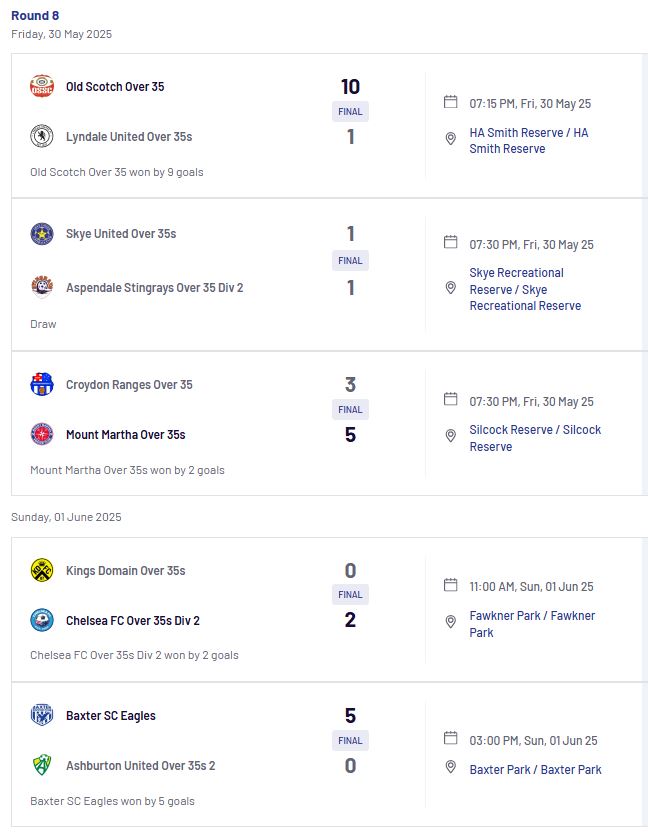Select the Ashburton United green shield logo
Image resolution: width=648 pixels, height=833 pixels.
pyautogui.click(x=42, y=765)
